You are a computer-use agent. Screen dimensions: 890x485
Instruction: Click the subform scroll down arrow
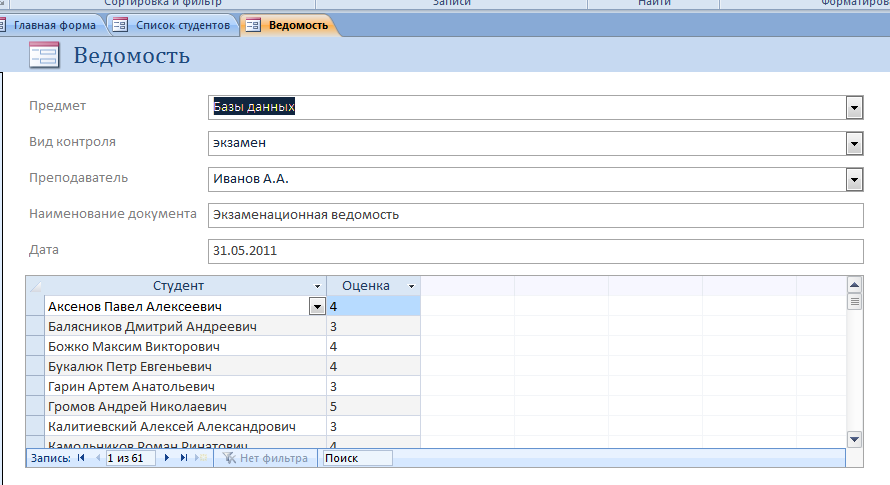click(854, 439)
